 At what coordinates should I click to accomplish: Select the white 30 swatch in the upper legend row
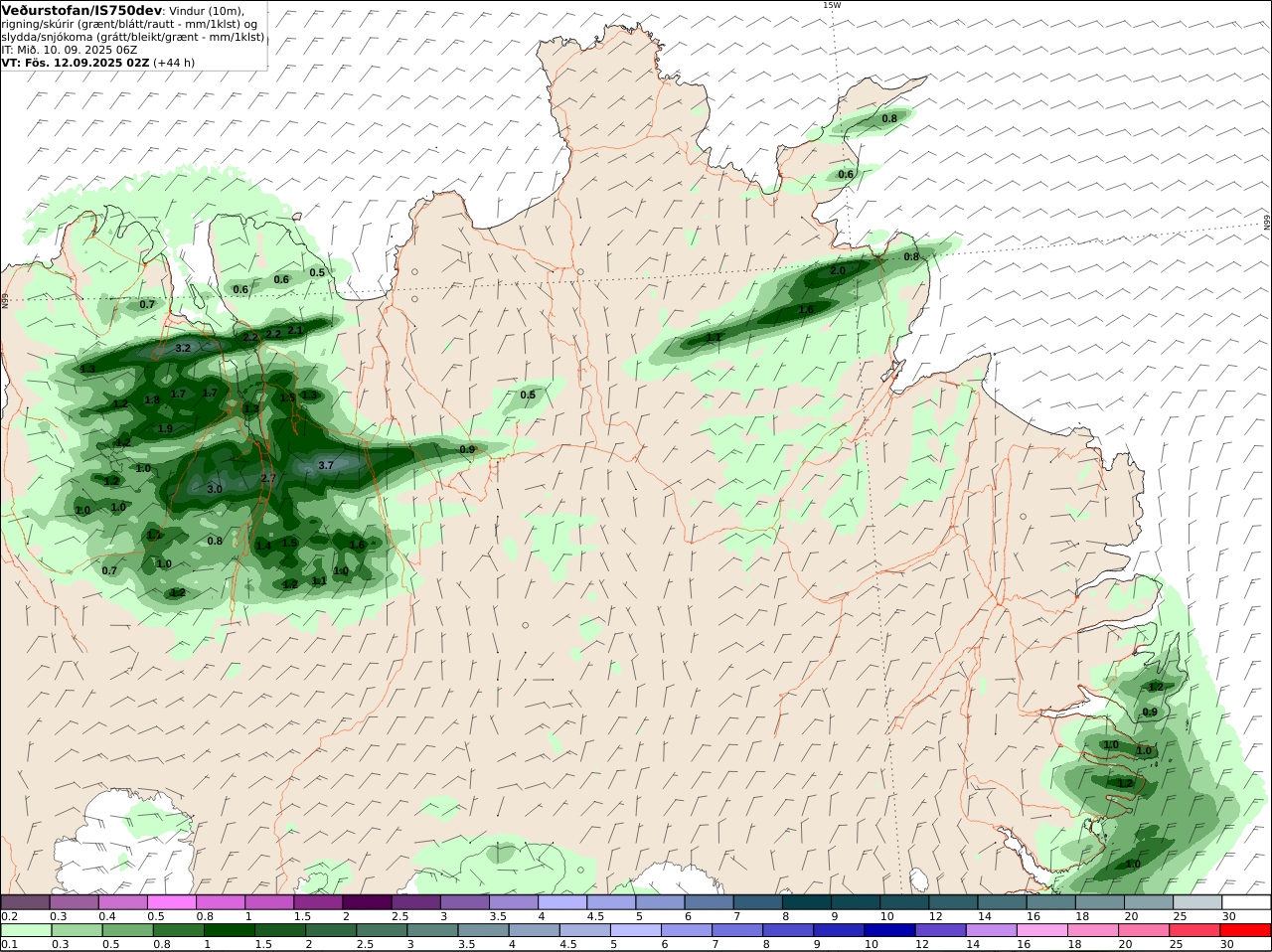tap(1246, 901)
